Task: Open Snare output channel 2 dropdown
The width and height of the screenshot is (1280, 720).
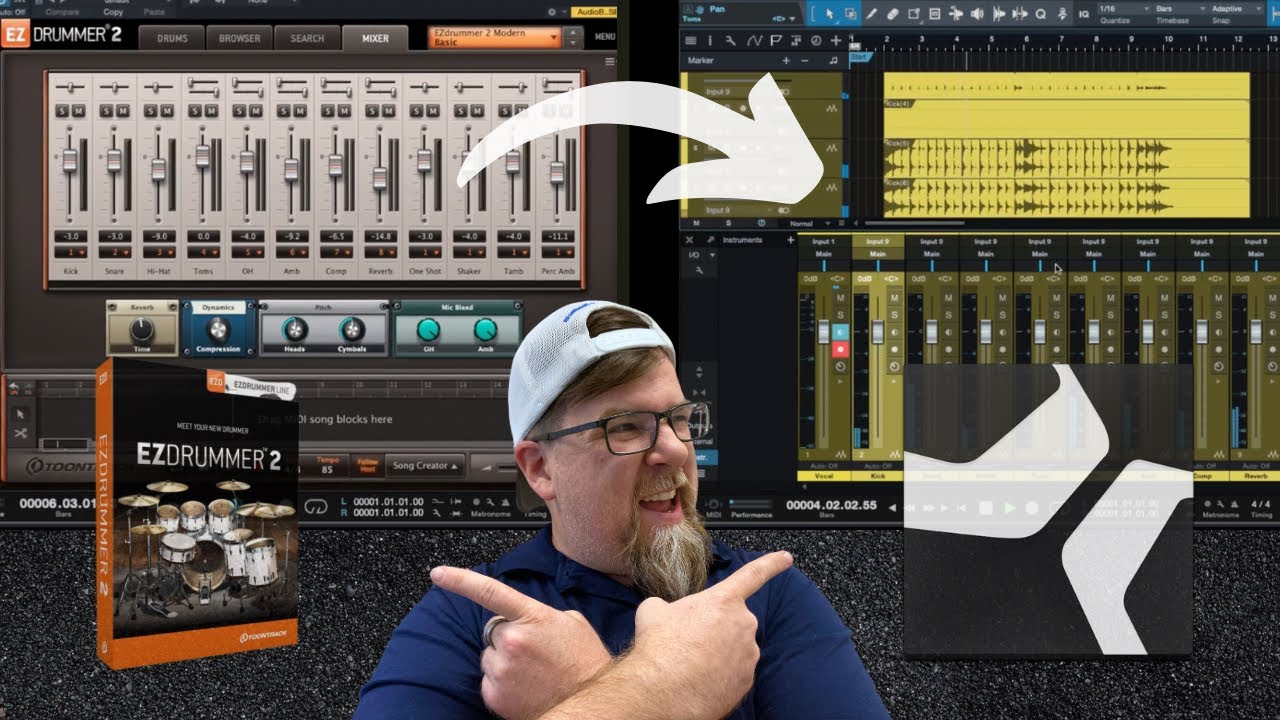Action: point(114,252)
